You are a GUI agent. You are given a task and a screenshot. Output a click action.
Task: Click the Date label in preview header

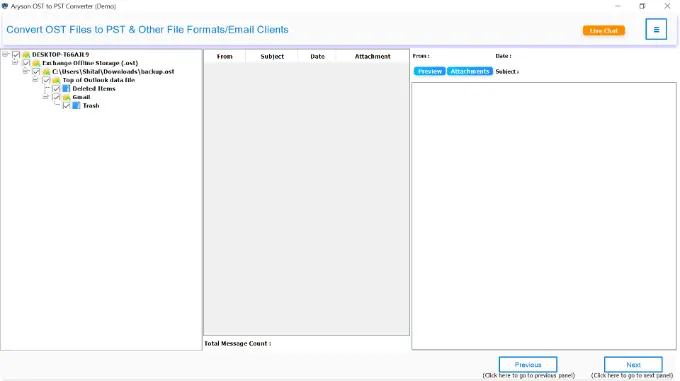coord(503,56)
